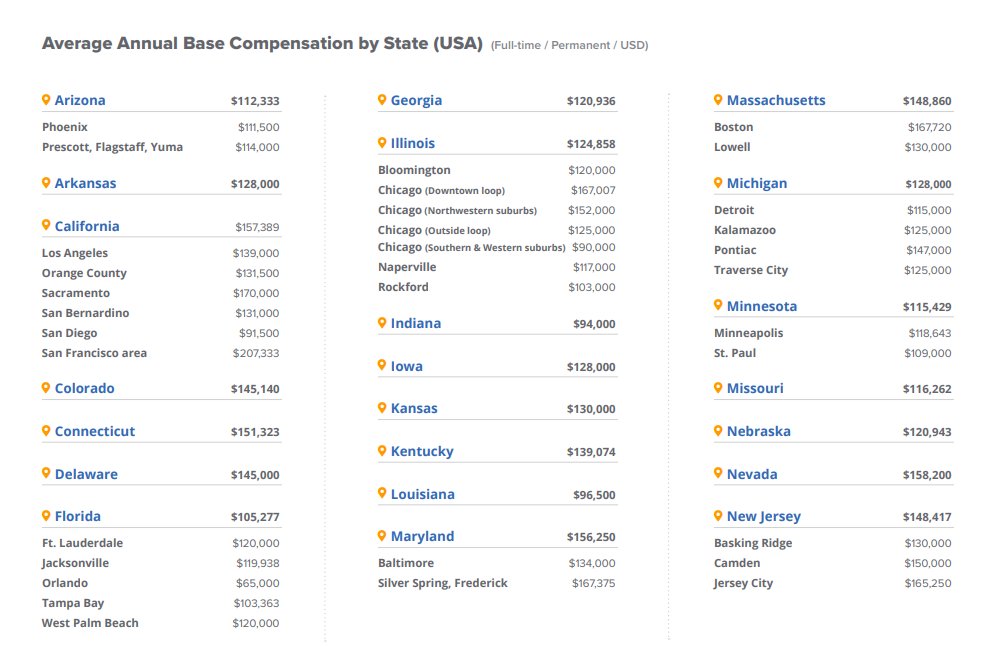The width and height of the screenshot is (994, 646).
Task: Click the pin icon beside Nevada
Action: point(718,473)
